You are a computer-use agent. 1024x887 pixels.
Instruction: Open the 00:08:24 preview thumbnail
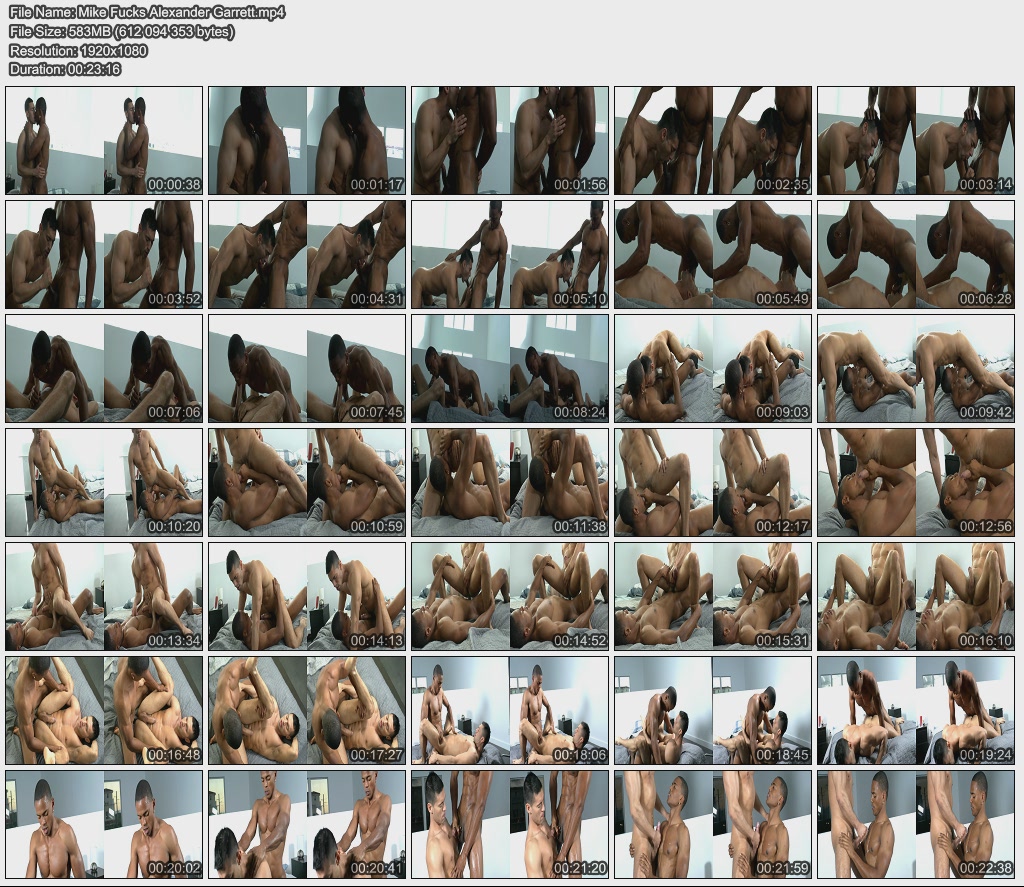510,368
